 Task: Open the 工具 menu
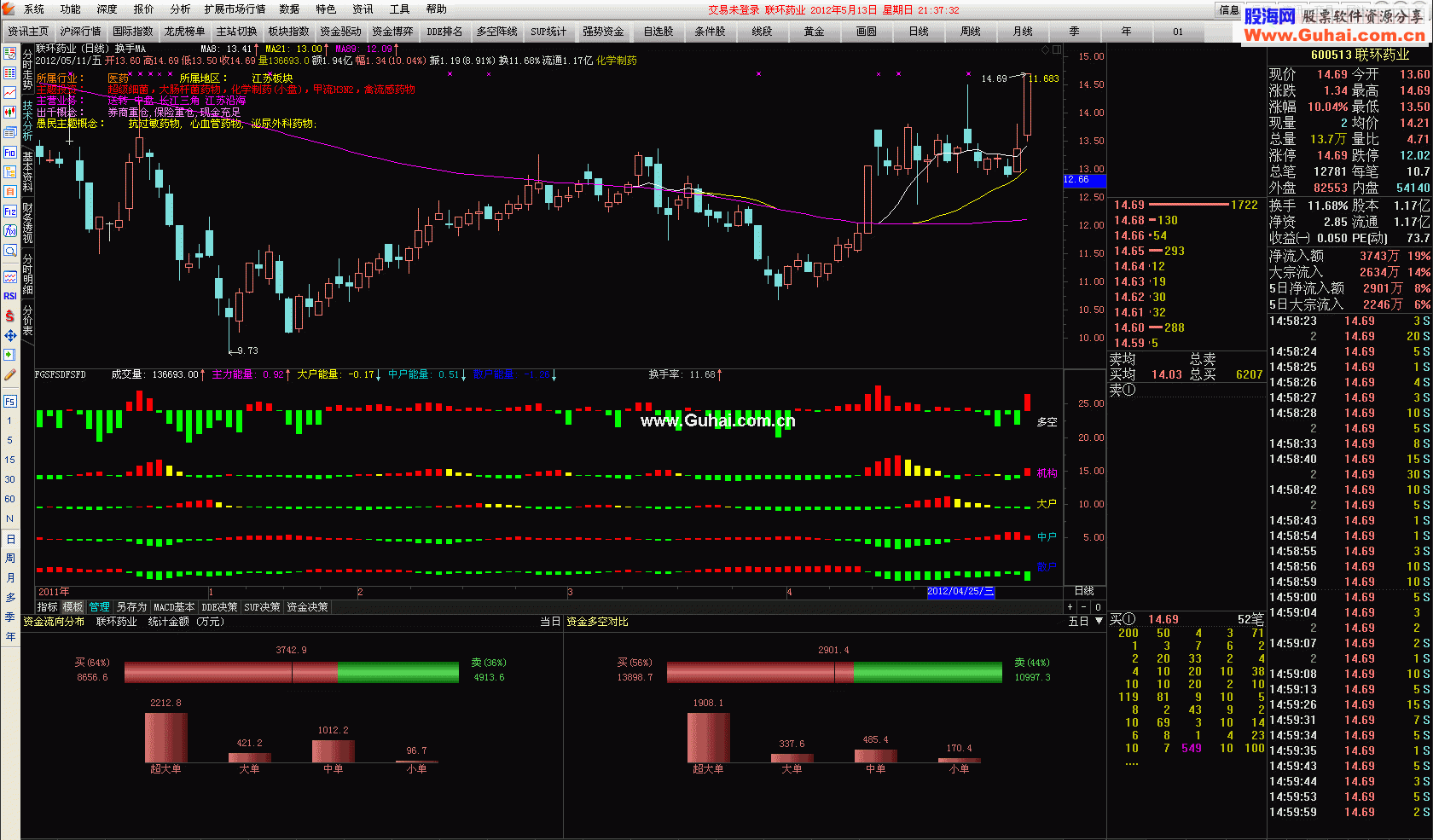coord(400,9)
